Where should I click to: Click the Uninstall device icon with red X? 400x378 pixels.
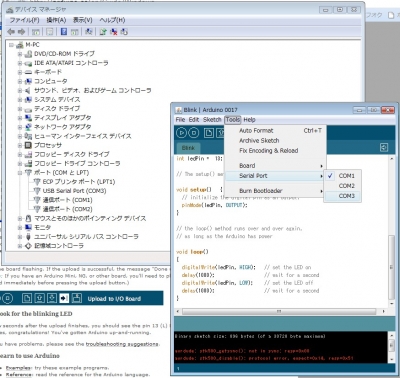(x=114, y=32)
